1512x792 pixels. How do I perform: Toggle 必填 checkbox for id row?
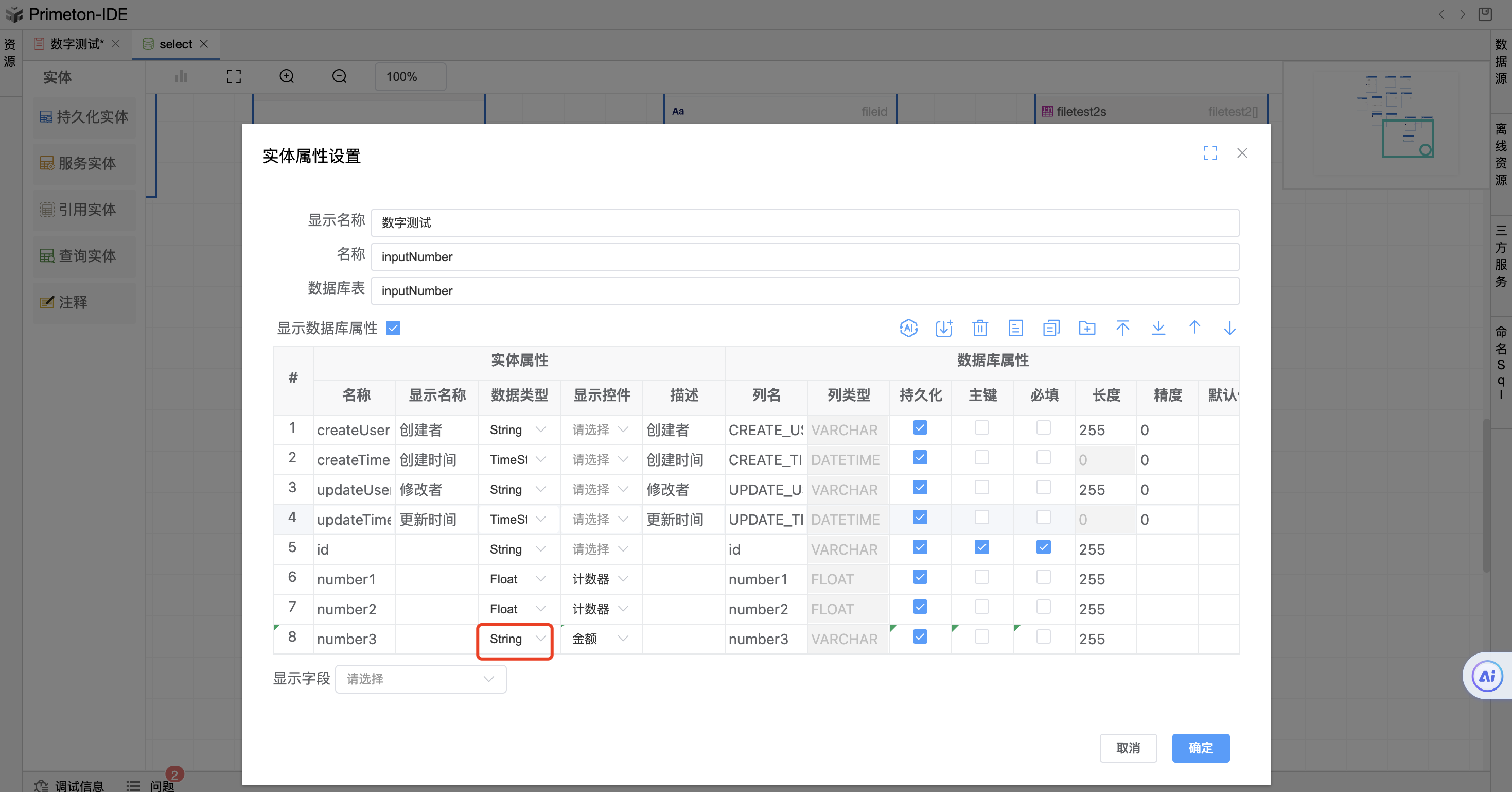click(x=1043, y=547)
